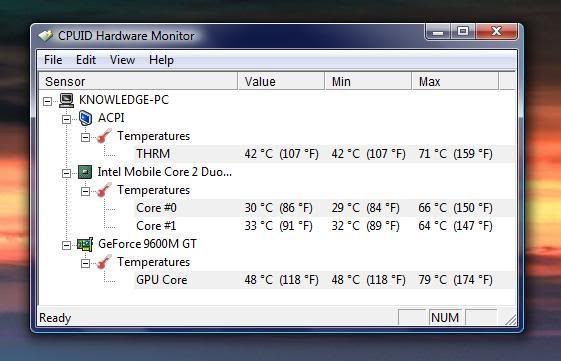
Task: Click the resize grip in status bar corner
Action: click(511, 319)
